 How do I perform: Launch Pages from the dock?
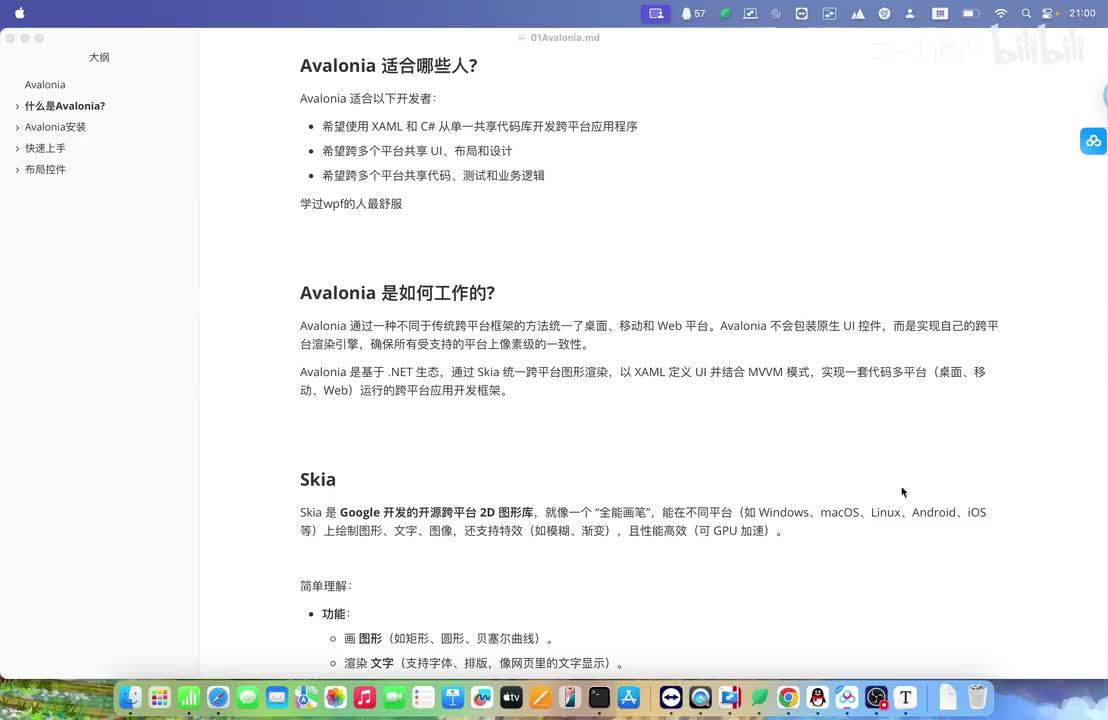click(x=541, y=698)
